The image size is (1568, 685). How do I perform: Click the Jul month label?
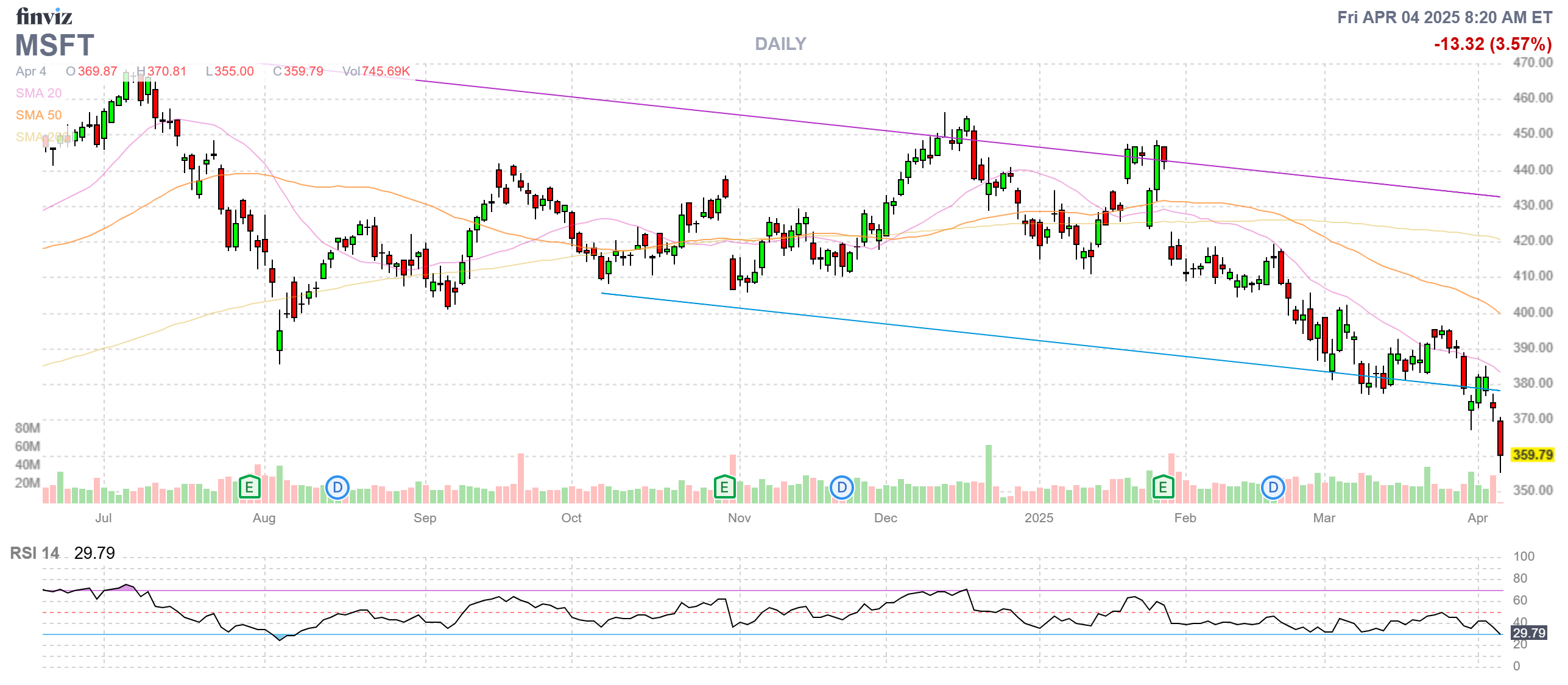pyautogui.click(x=104, y=518)
